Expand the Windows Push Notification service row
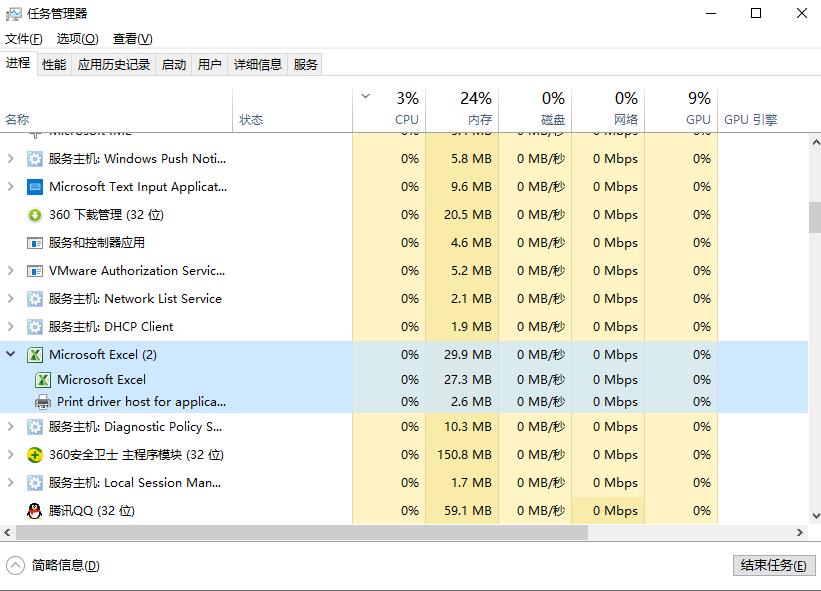The width and height of the screenshot is (821, 591). coord(10,158)
